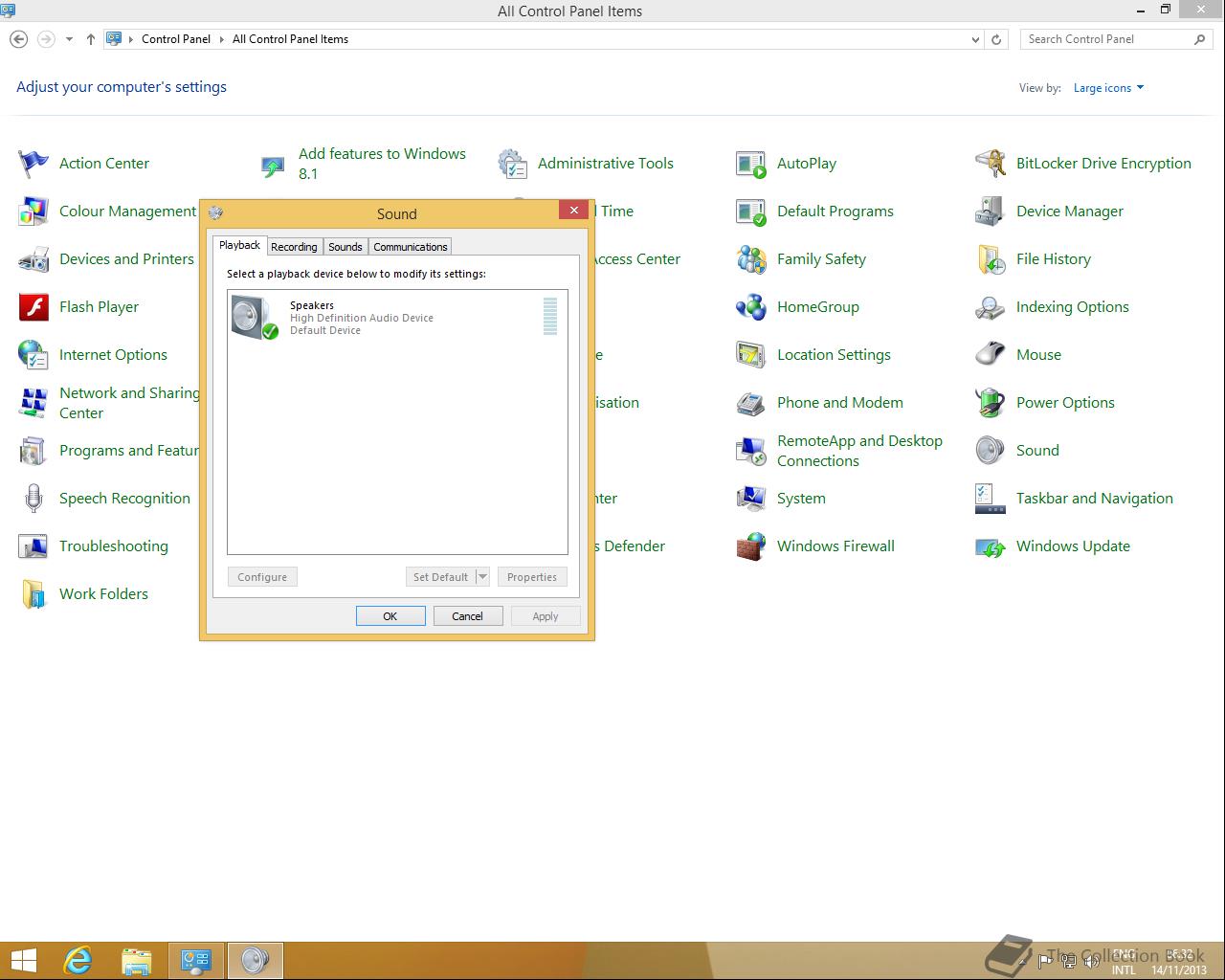Switch to the Communications tab
Viewport: 1225px width, 980px height.
pyautogui.click(x=411, y=247)
